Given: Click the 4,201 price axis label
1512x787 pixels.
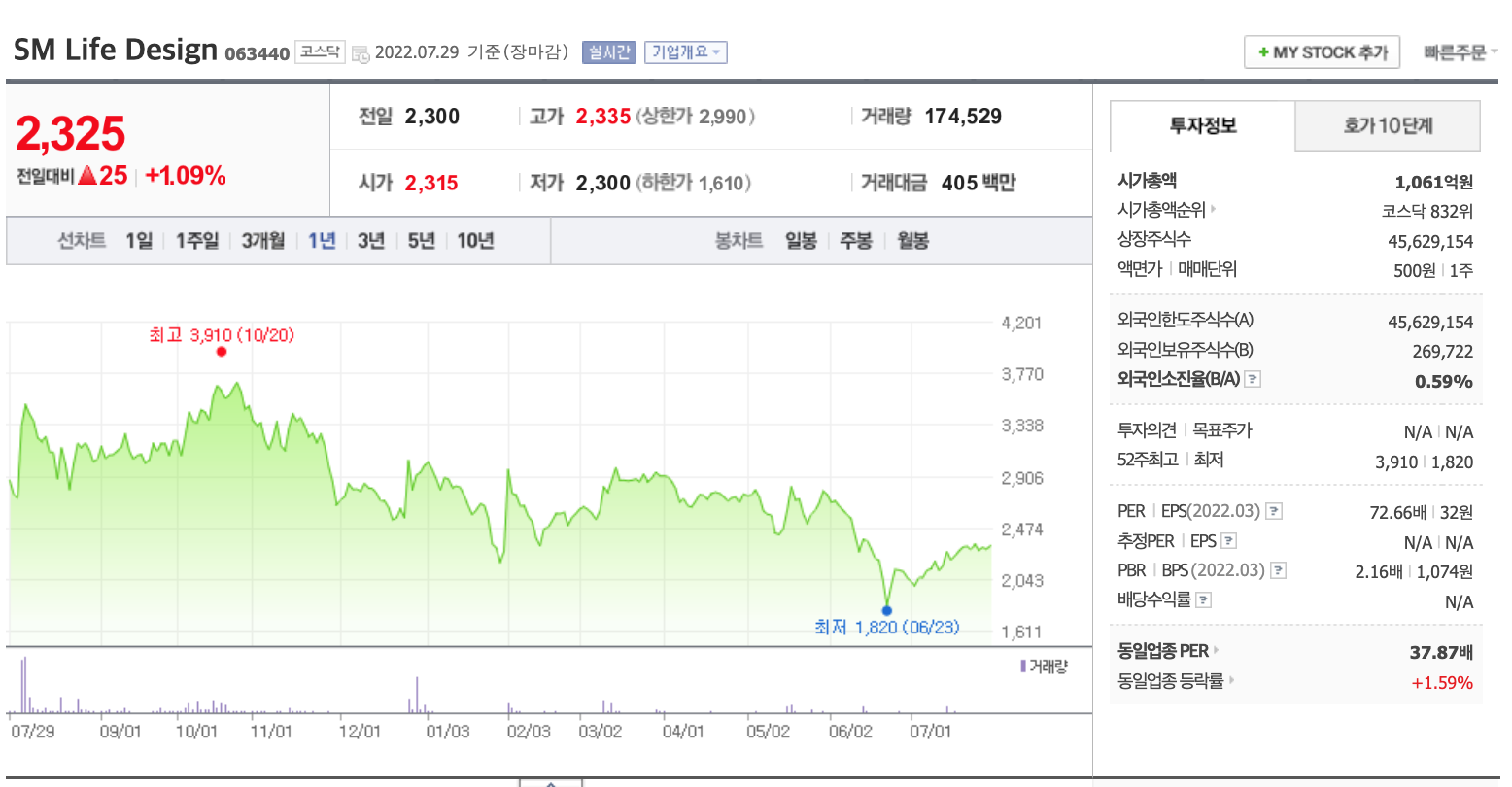Looking at the screenshot, I should pos(1021,324).
